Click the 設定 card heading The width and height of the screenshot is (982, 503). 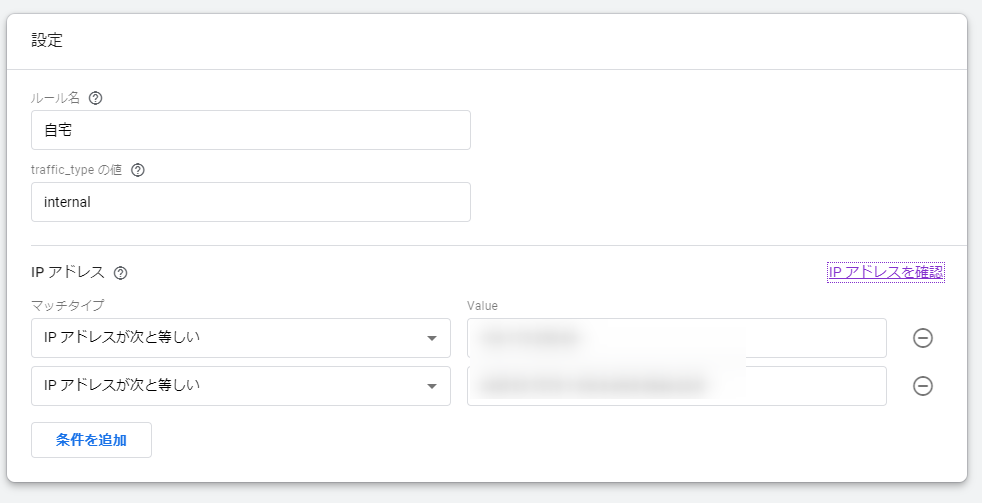pos(47,41)
